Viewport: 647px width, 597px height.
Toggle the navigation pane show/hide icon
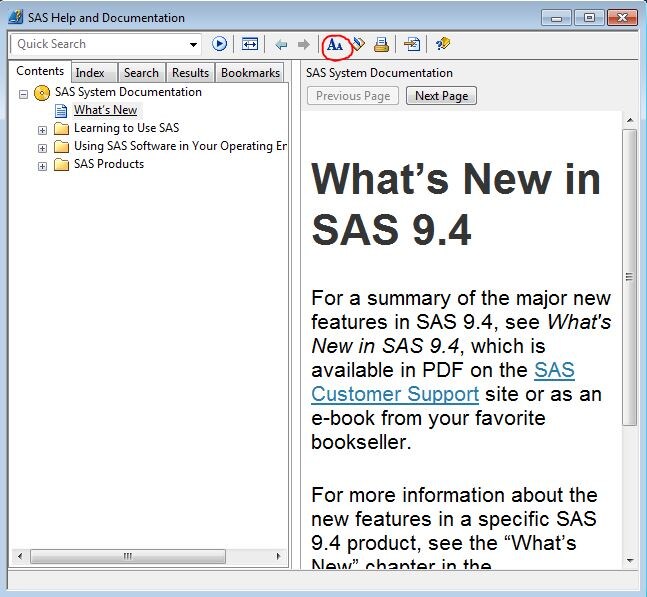(x=250, y=44)
